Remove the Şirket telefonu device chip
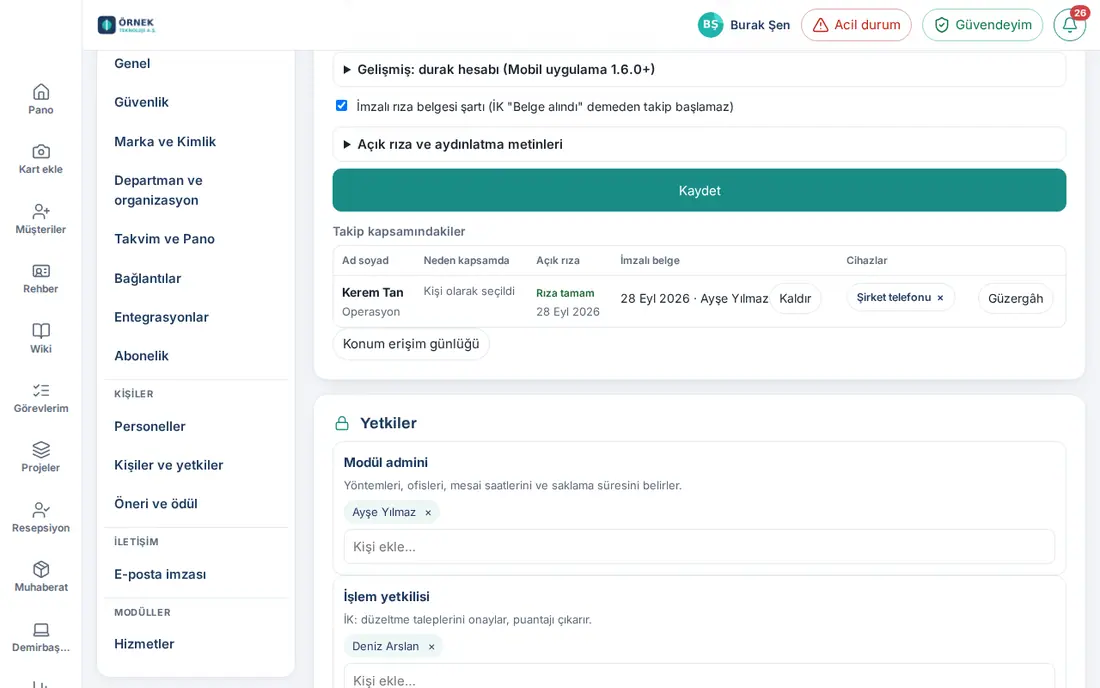Screen dimensions: 1100x688 point(940,298)
